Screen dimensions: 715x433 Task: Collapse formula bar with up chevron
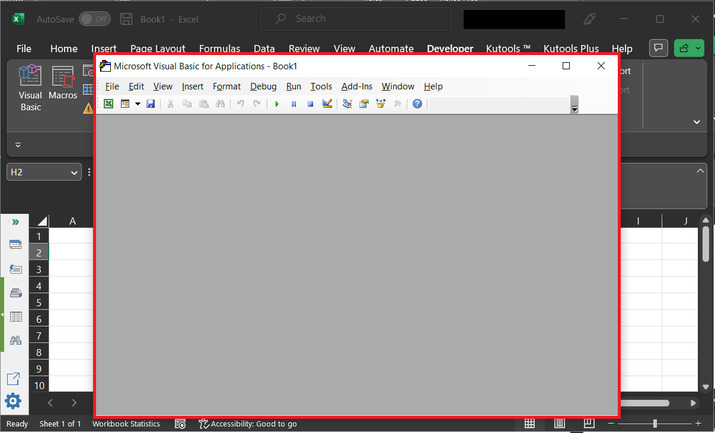699,171
